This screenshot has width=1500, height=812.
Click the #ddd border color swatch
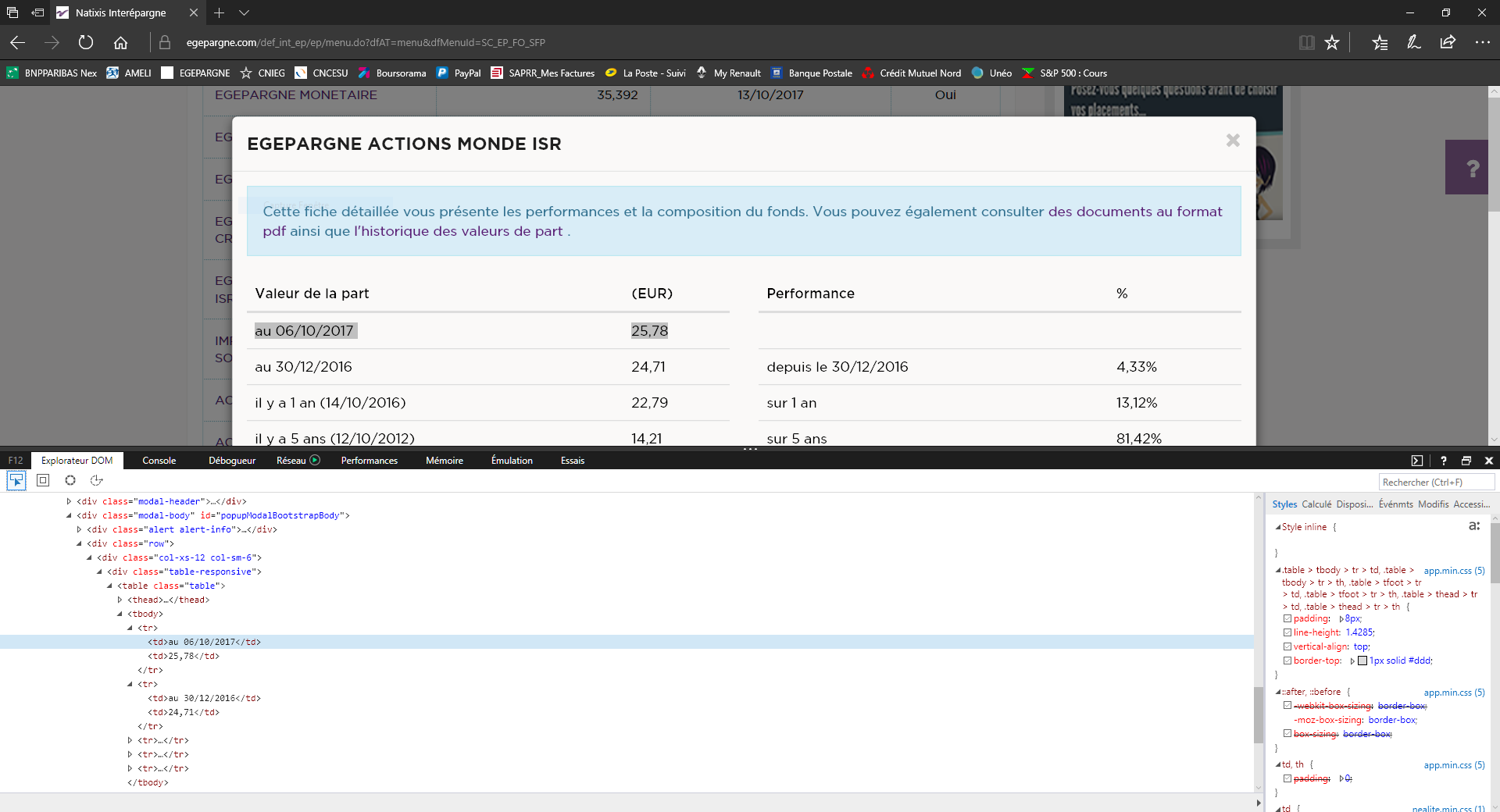pyautogui.click(x=1362, y=661)
